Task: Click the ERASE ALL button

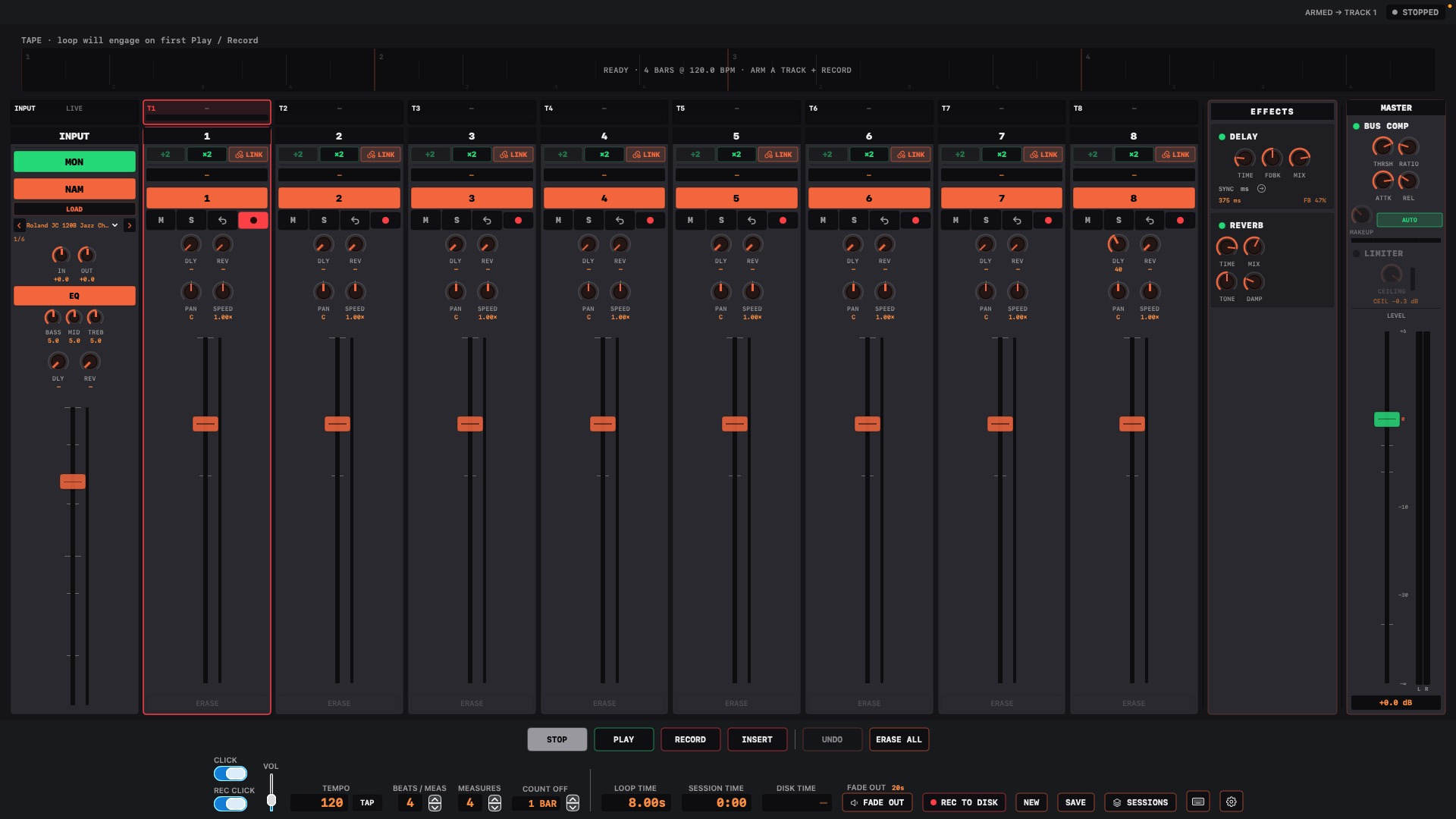Action: [x=899, y=739]
